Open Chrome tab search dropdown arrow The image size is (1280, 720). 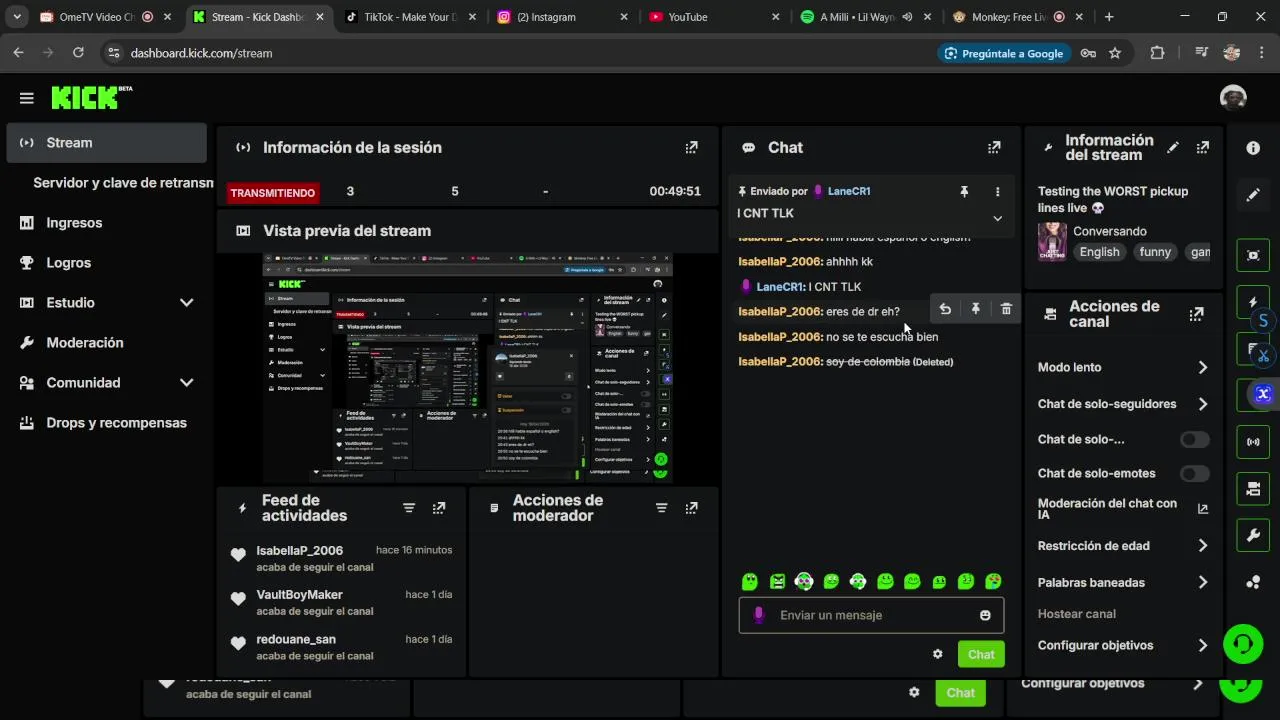[x=17, y=17]
